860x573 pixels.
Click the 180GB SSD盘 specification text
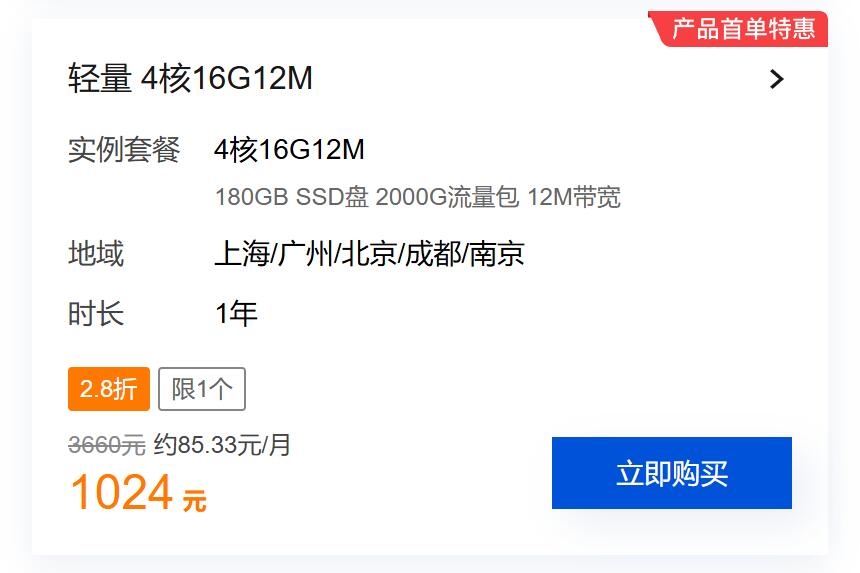[x=291, y=197]
